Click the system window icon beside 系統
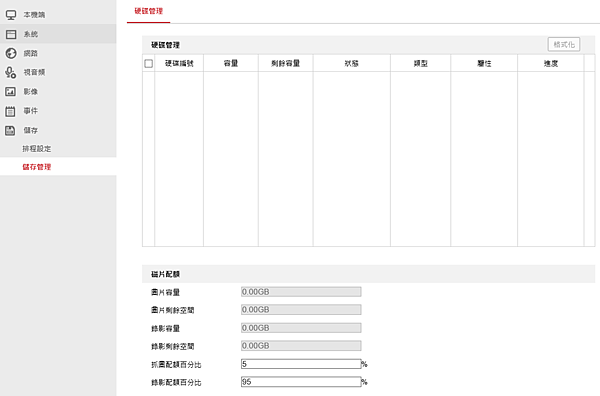The height and width of the screenshot is (396, 600). click(11, 34)
